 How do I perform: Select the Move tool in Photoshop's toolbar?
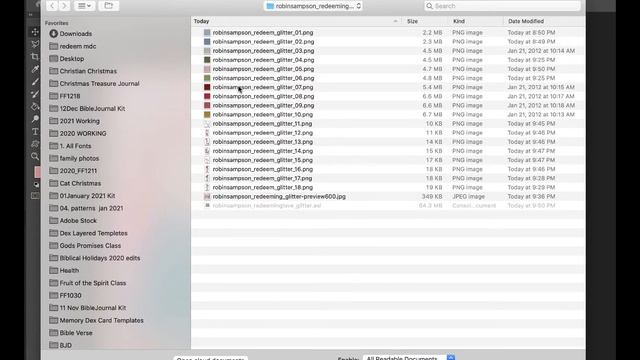[35, 32]
